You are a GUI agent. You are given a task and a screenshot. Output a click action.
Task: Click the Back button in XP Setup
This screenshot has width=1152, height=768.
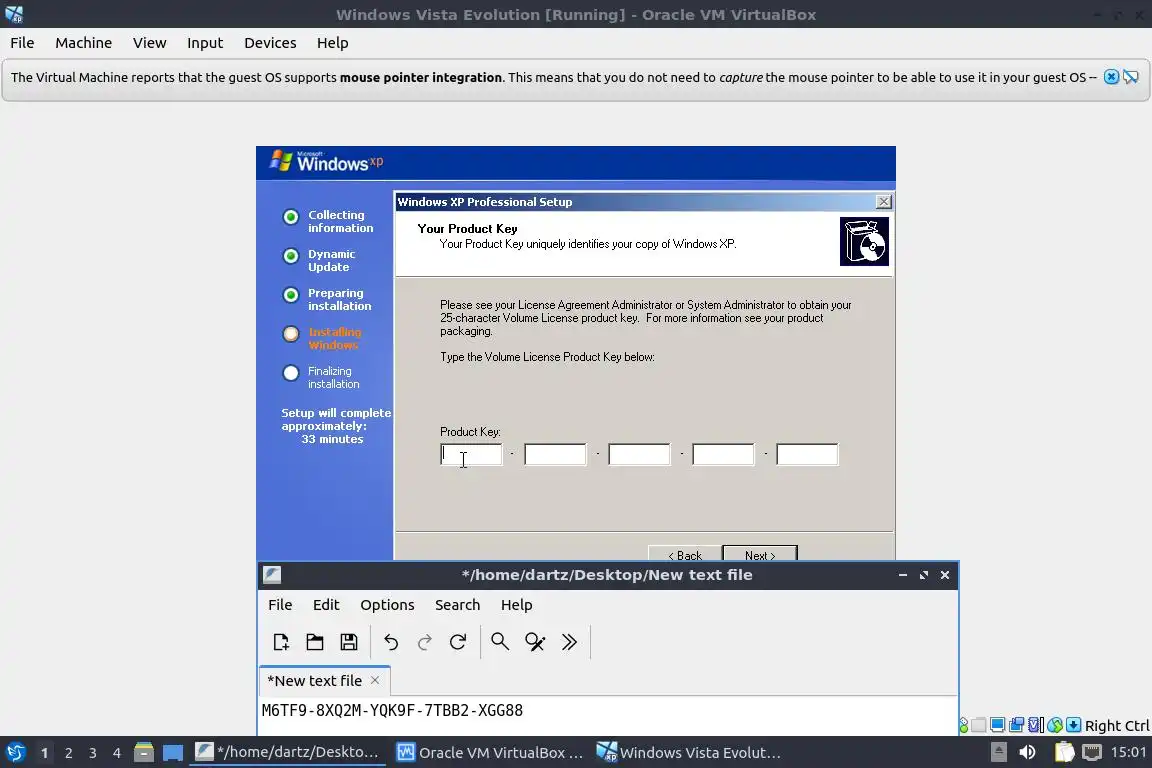[685, 553]
